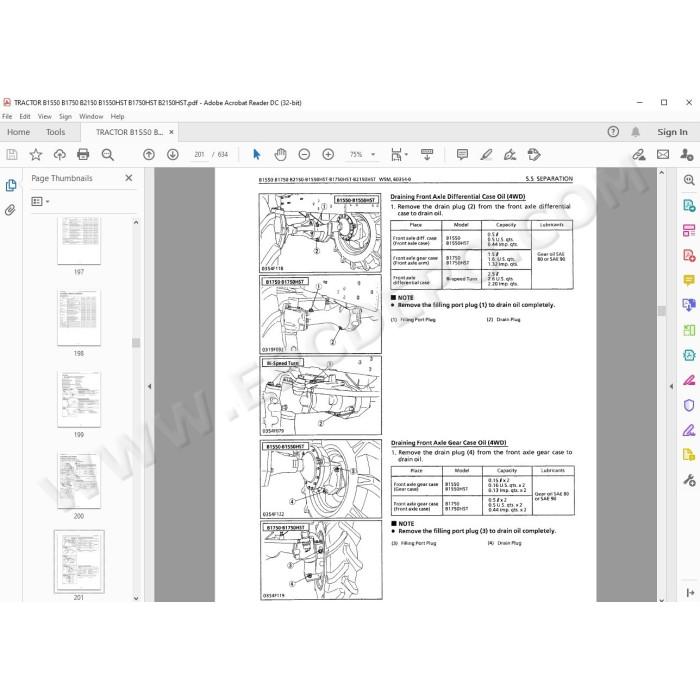
Task: Open Attachments paperclip panel
Action: pos(11,210)
